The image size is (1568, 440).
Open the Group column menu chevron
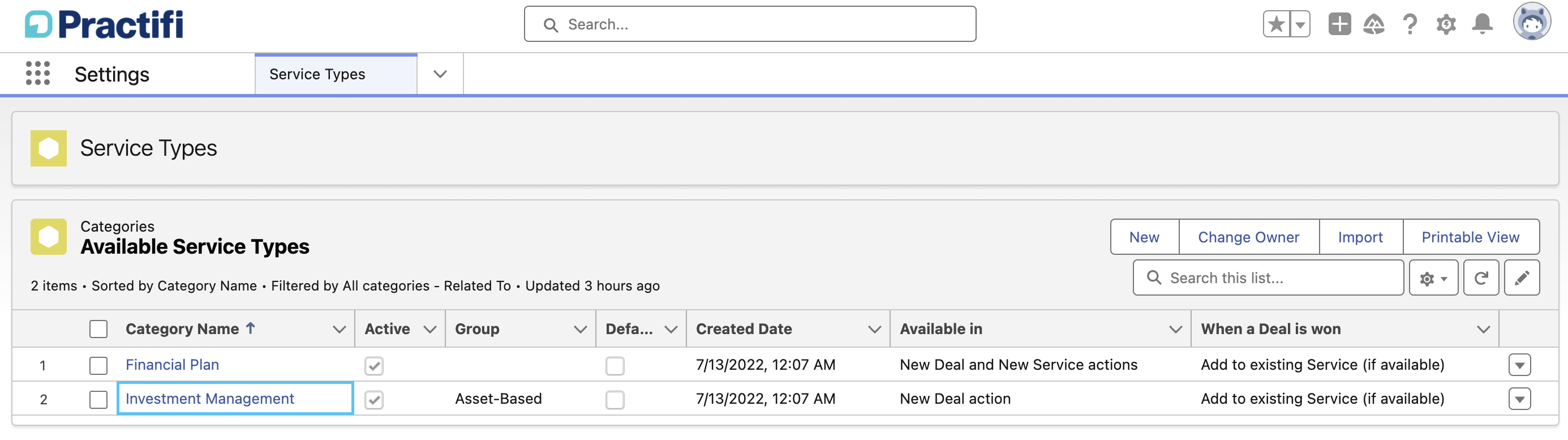coord(580,330)
